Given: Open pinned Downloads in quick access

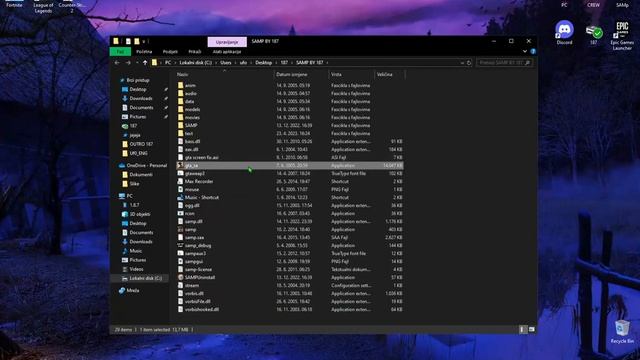Looking at the screenshot, I should [137, 98].
